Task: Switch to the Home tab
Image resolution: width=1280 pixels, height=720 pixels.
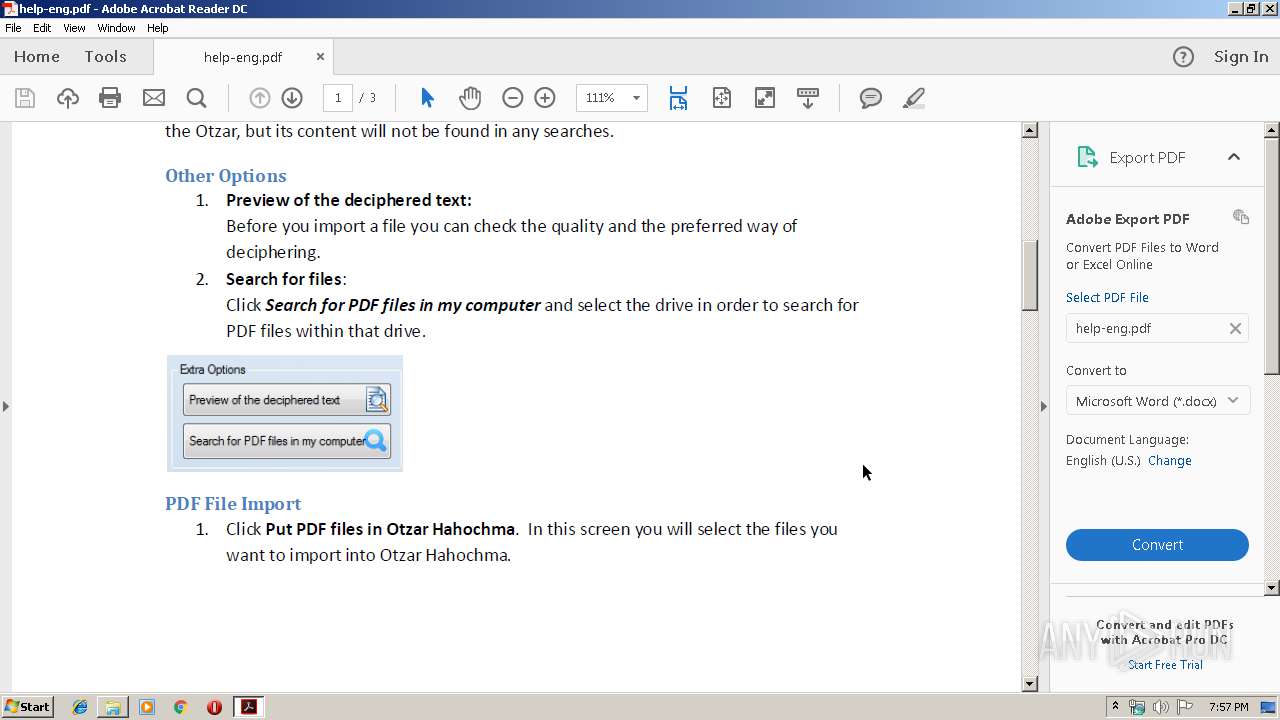Action: point(37,57)
